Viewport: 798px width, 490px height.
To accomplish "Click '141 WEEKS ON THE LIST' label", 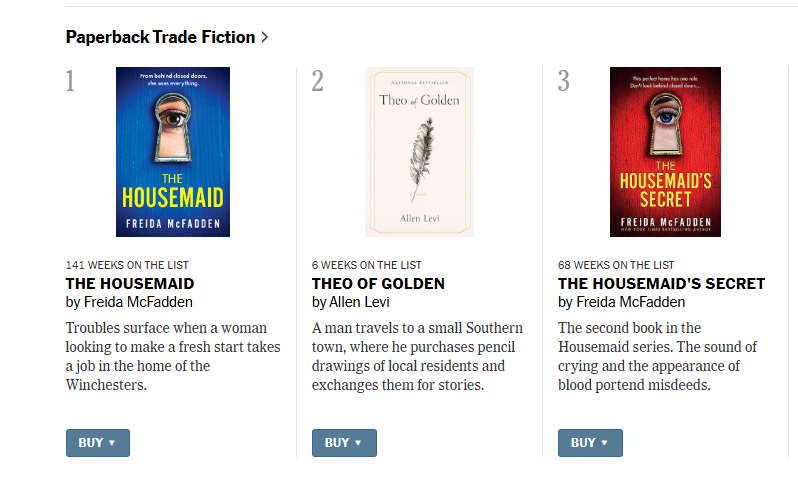I will click(x=127, y=265).
